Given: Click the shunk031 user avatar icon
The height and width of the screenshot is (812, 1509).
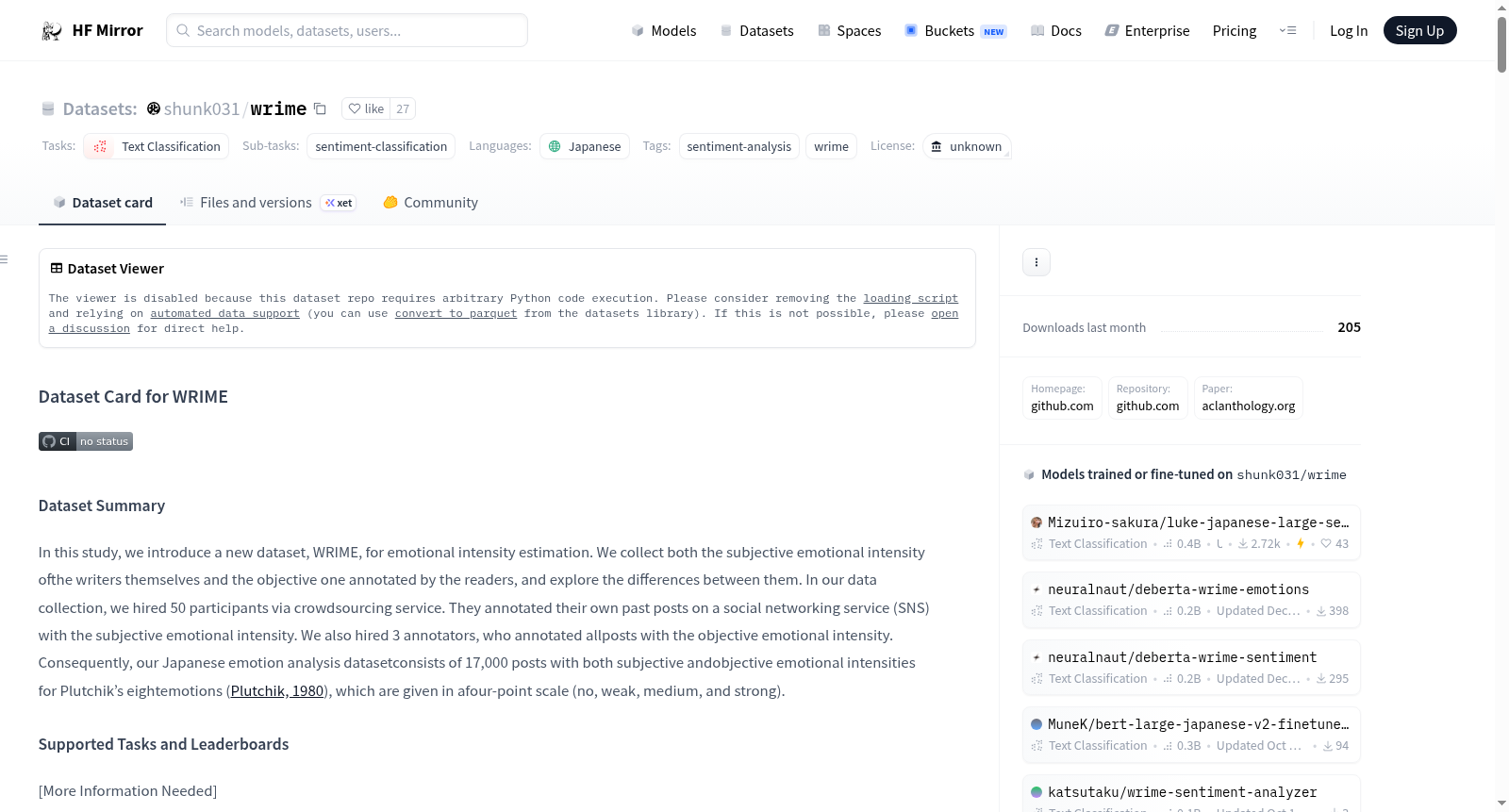Looking at the screenshot, I should pos(154,108).
